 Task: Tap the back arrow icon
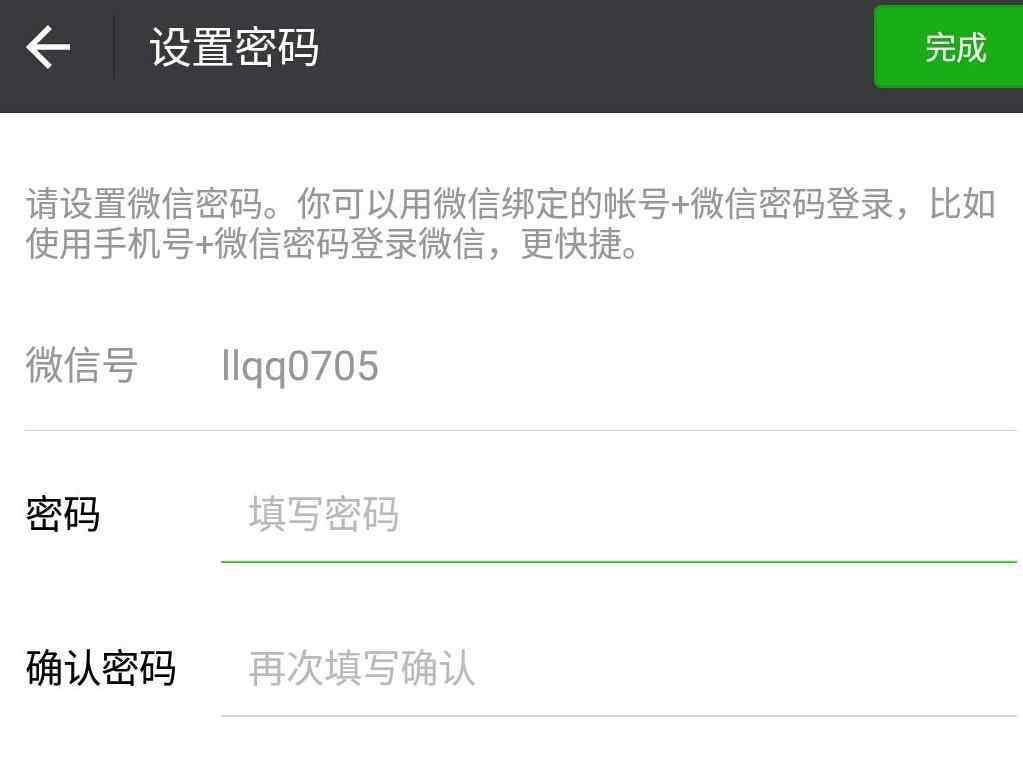click(x=48, y=47)
